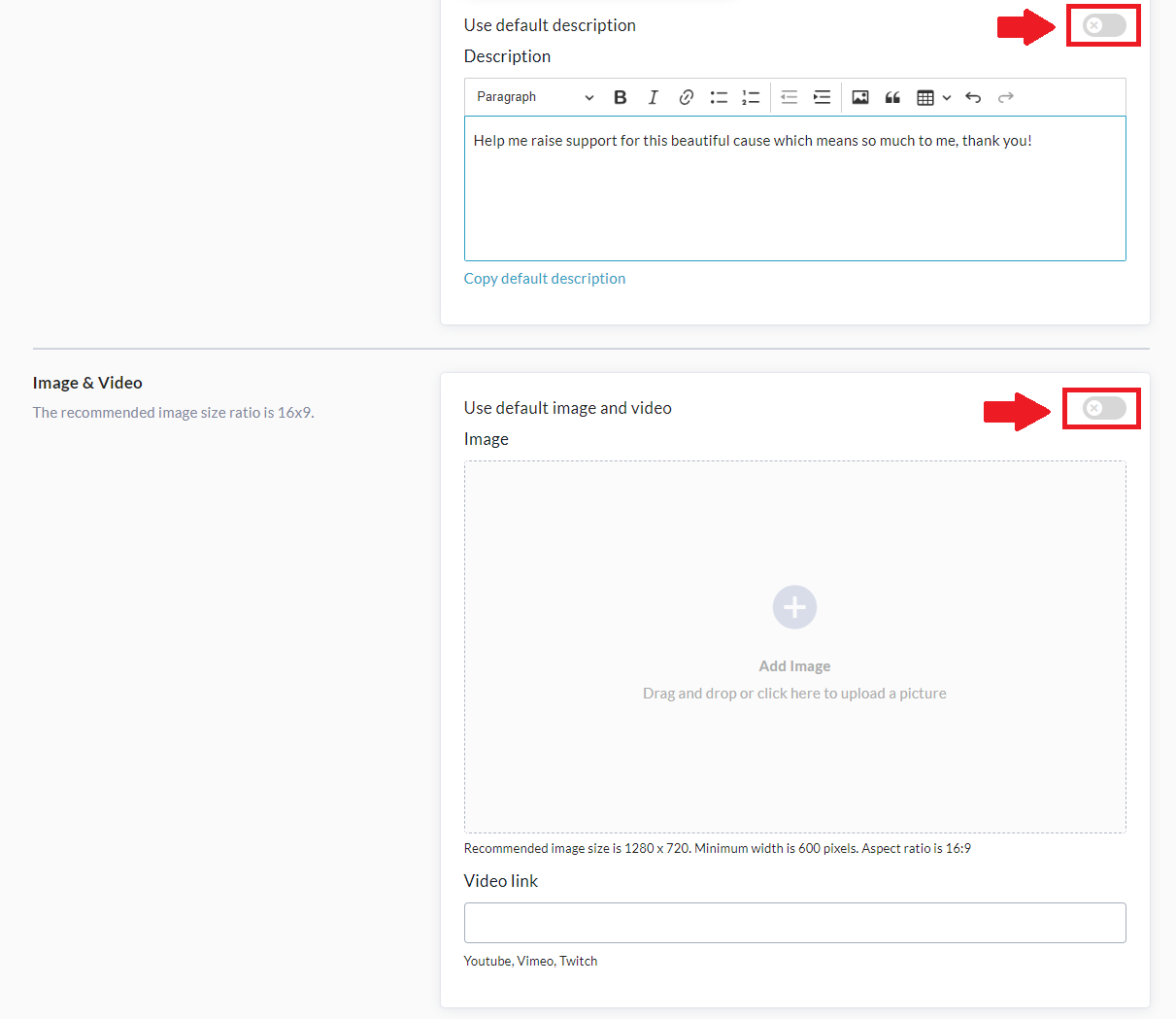Click inside the description text area
The width and height of the screenshot is (1176, 1019).
click(x=794, y=194)
